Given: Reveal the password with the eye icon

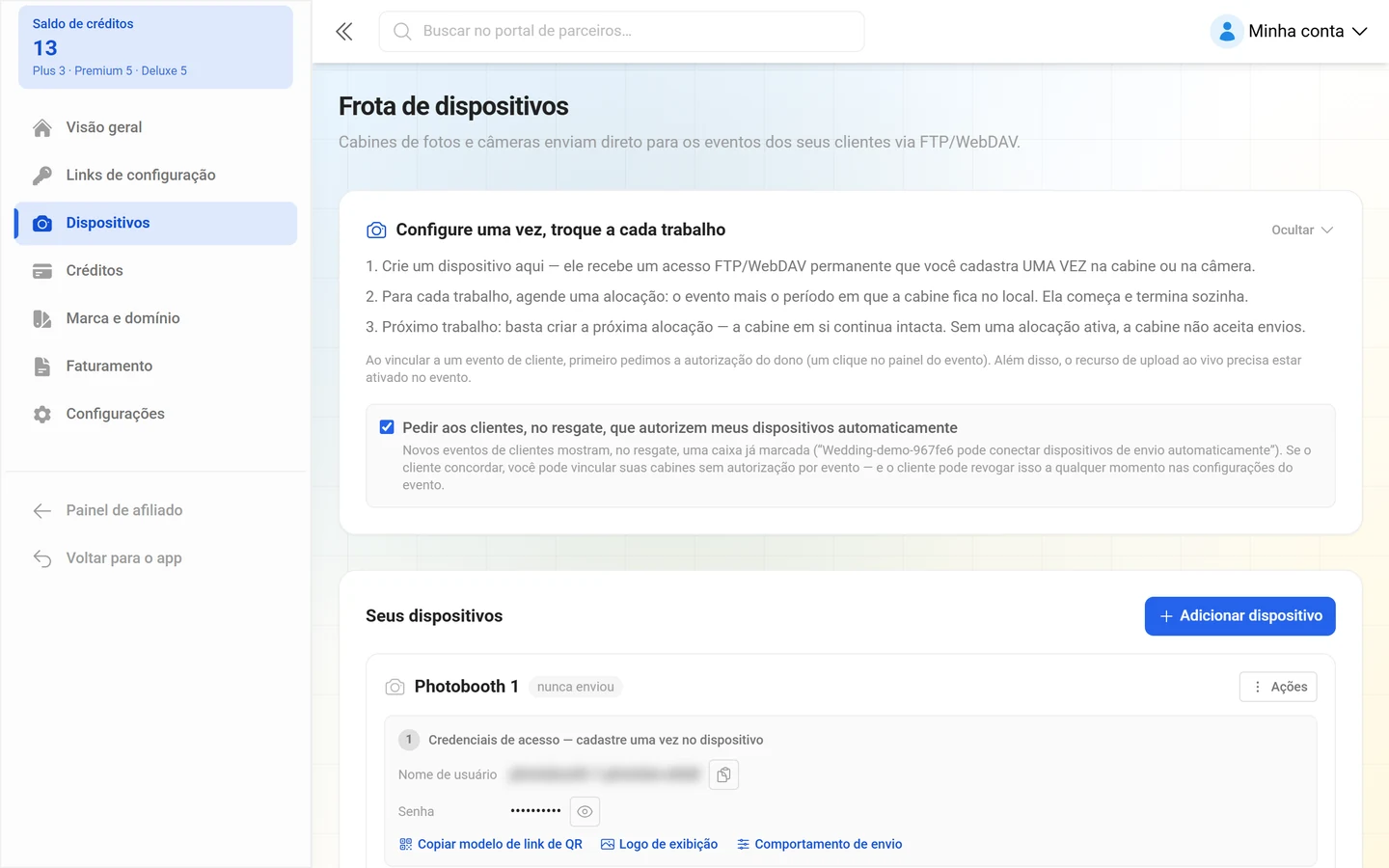Looking at the screenshot, I should 585,811.
